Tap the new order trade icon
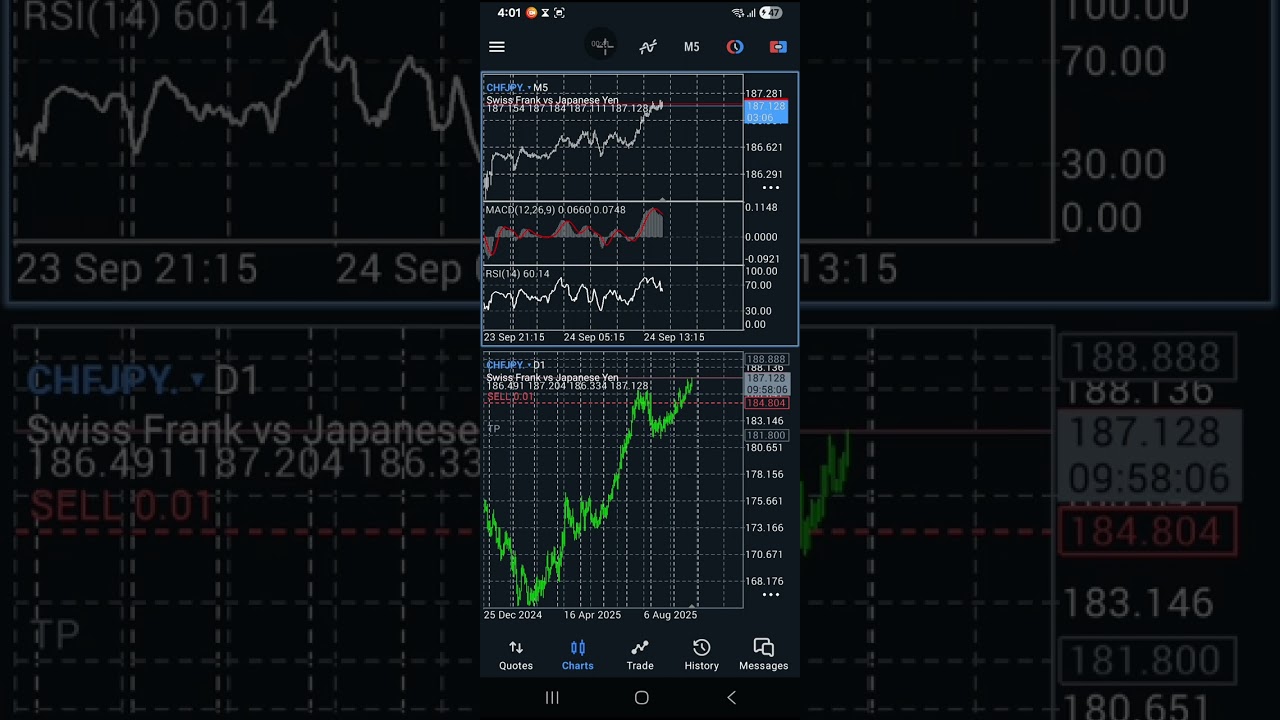 point(777,47)
